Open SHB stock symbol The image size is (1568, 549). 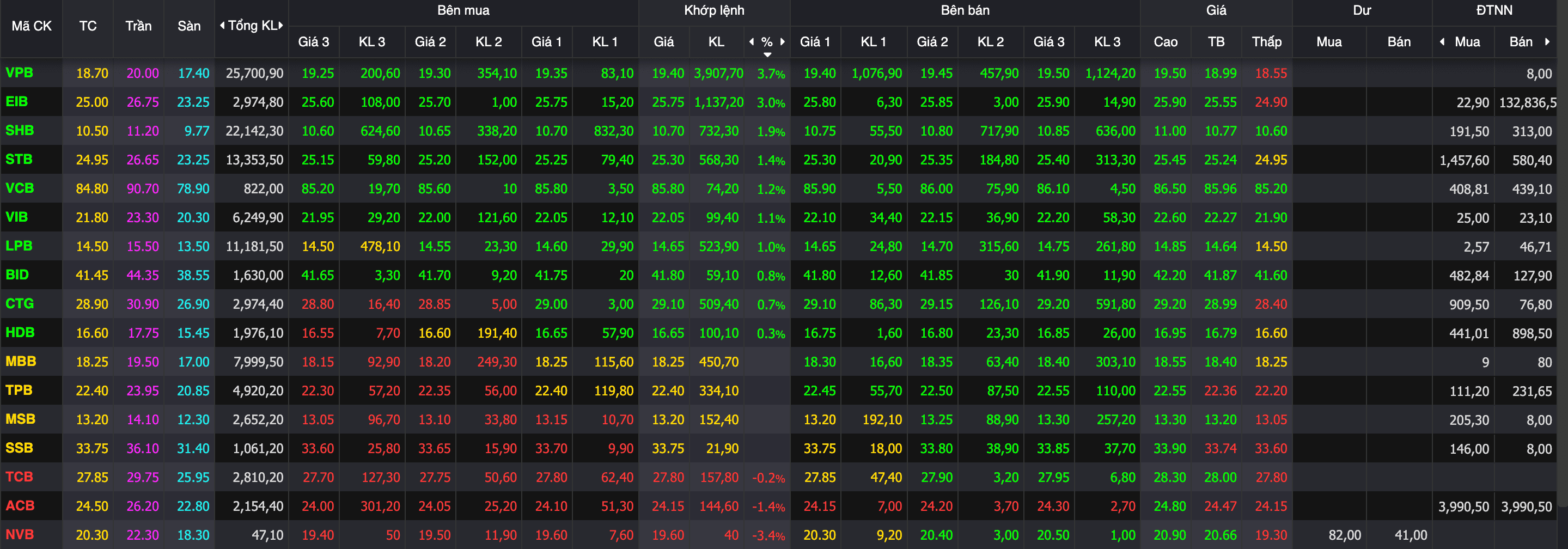(20, 131)
